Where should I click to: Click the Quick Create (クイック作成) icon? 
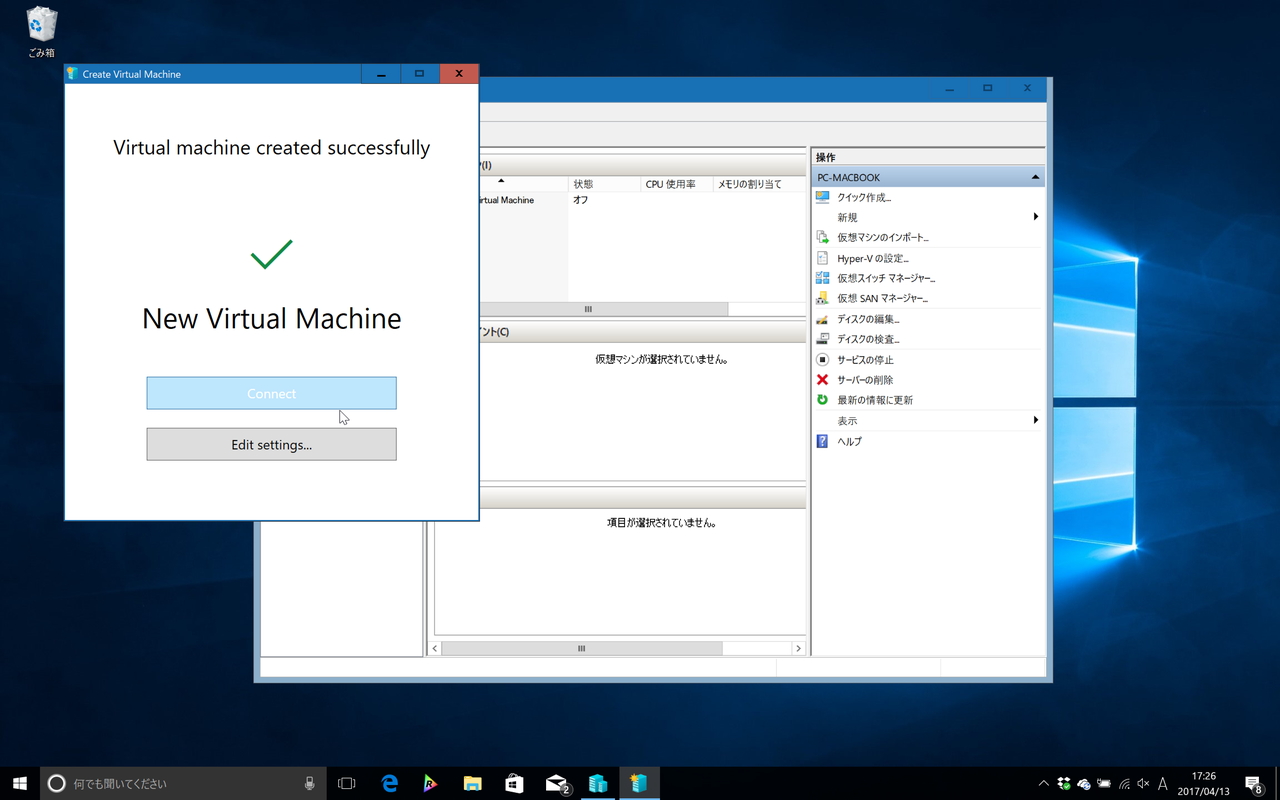[823, 197]
